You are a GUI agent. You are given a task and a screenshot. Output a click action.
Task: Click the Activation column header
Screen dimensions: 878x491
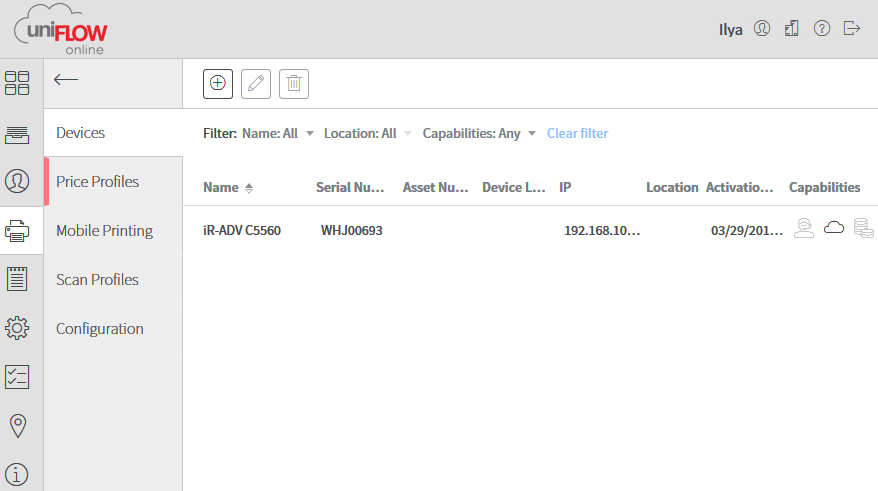[x=739, y=187]
